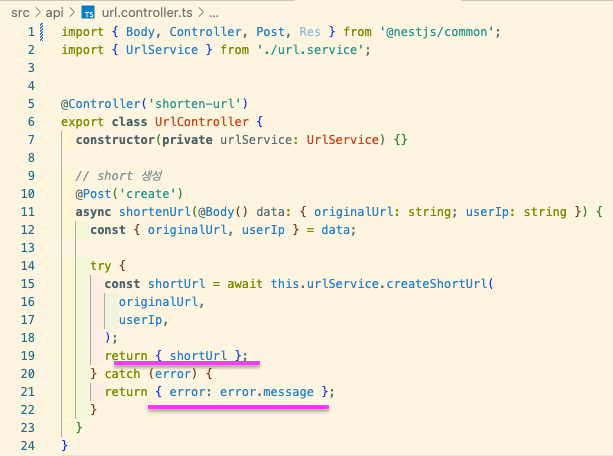The height and width of the screenshot is (456, 613).
Task: Click method name shortenUrl
Action: coord(155,212)
